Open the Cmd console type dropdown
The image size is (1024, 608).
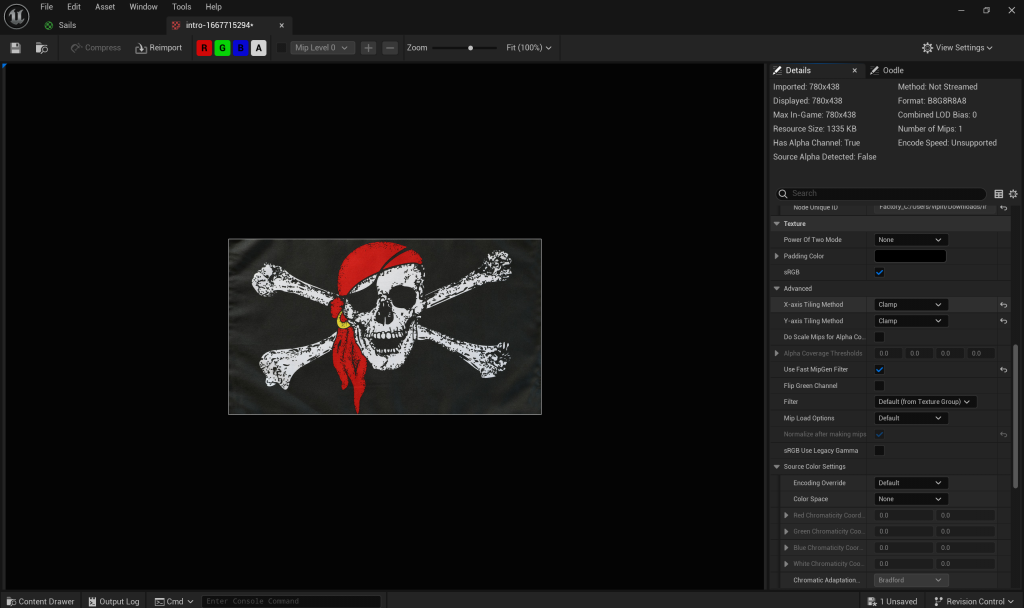(x=174, y=601)
